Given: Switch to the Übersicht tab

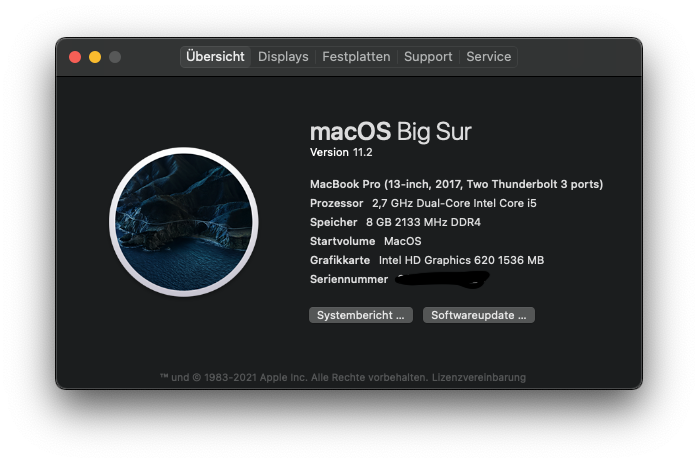Looking at the screenshot, I should [x=215, y=57].
